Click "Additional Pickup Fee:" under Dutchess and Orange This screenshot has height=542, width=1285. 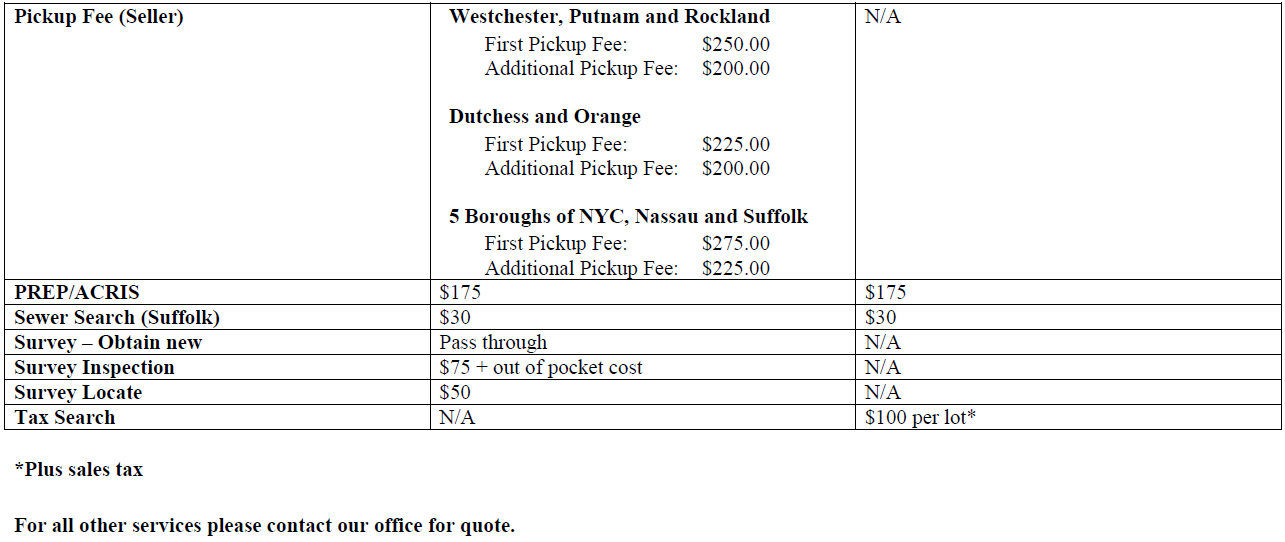581,168
